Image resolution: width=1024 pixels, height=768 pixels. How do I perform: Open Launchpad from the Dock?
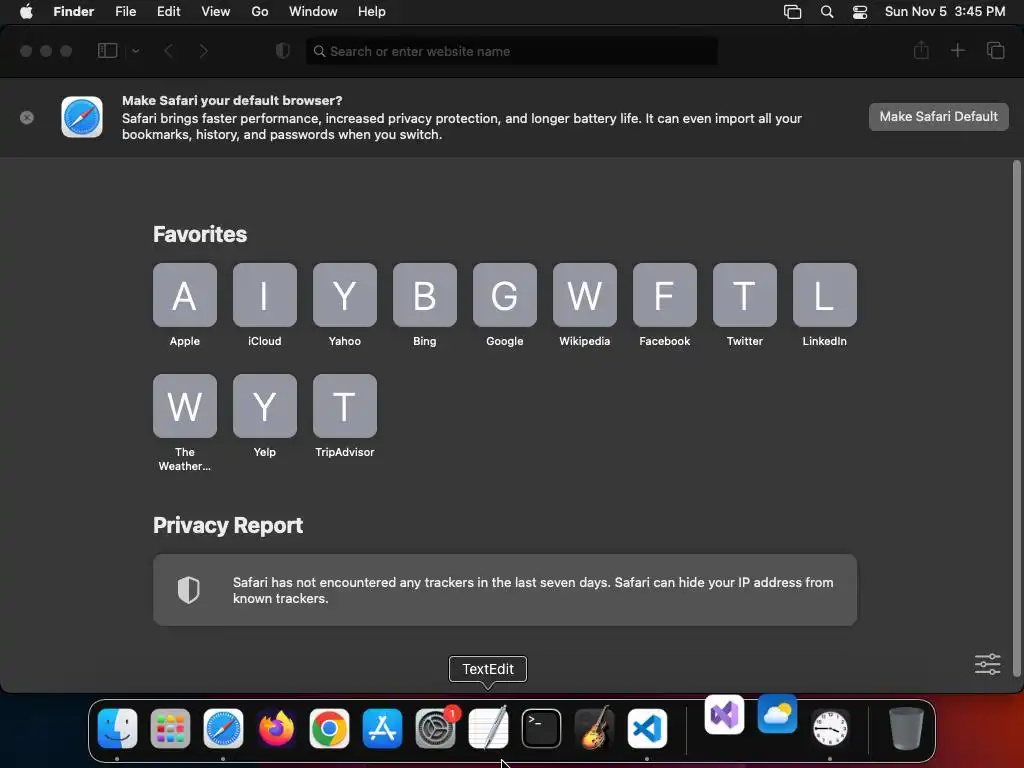(170, 728)
